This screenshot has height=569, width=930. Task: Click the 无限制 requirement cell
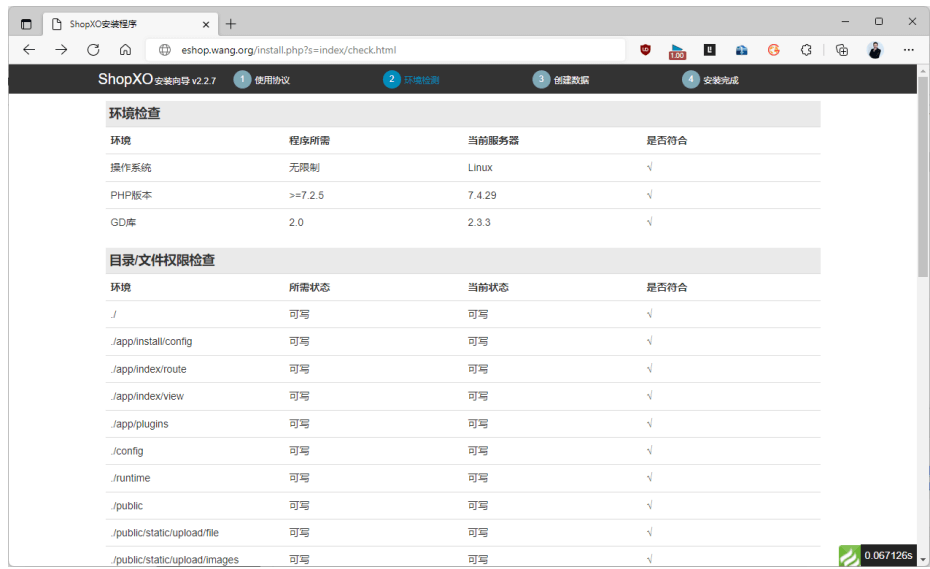pyautogui.click(x=304, y=168)
